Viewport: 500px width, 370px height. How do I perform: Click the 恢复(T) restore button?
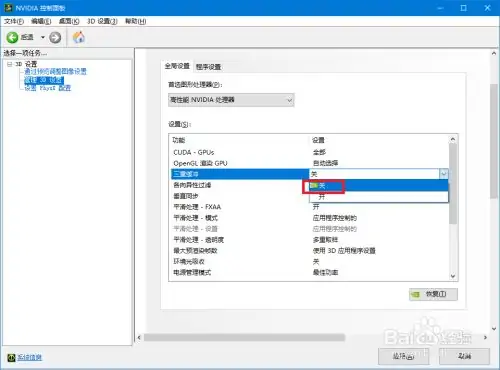click(433, 294)
